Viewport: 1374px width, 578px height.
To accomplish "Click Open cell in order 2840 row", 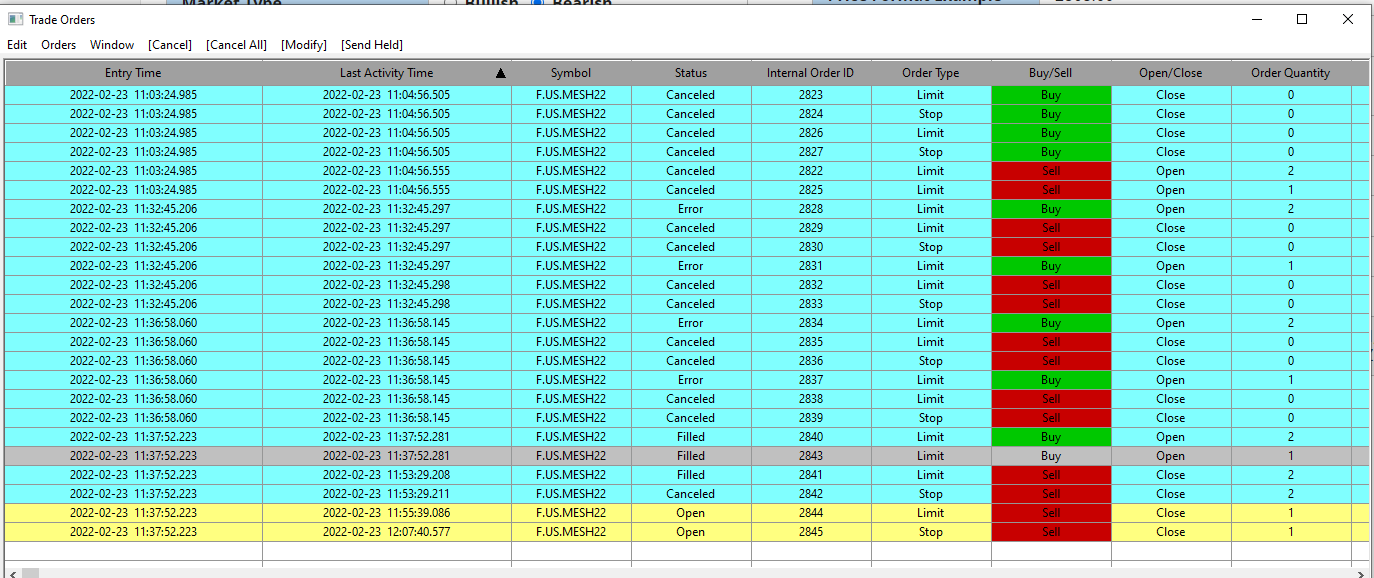I will 1171,437.
